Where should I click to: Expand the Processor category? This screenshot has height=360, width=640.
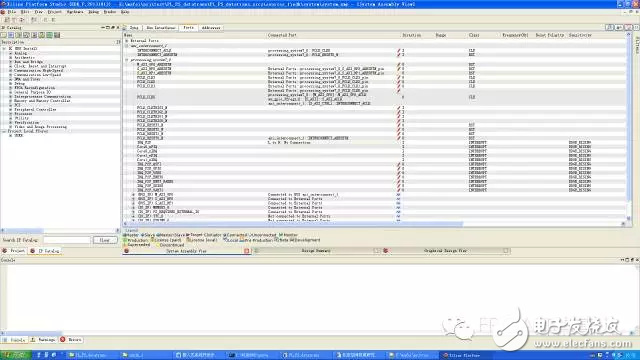tap(10, 114)
